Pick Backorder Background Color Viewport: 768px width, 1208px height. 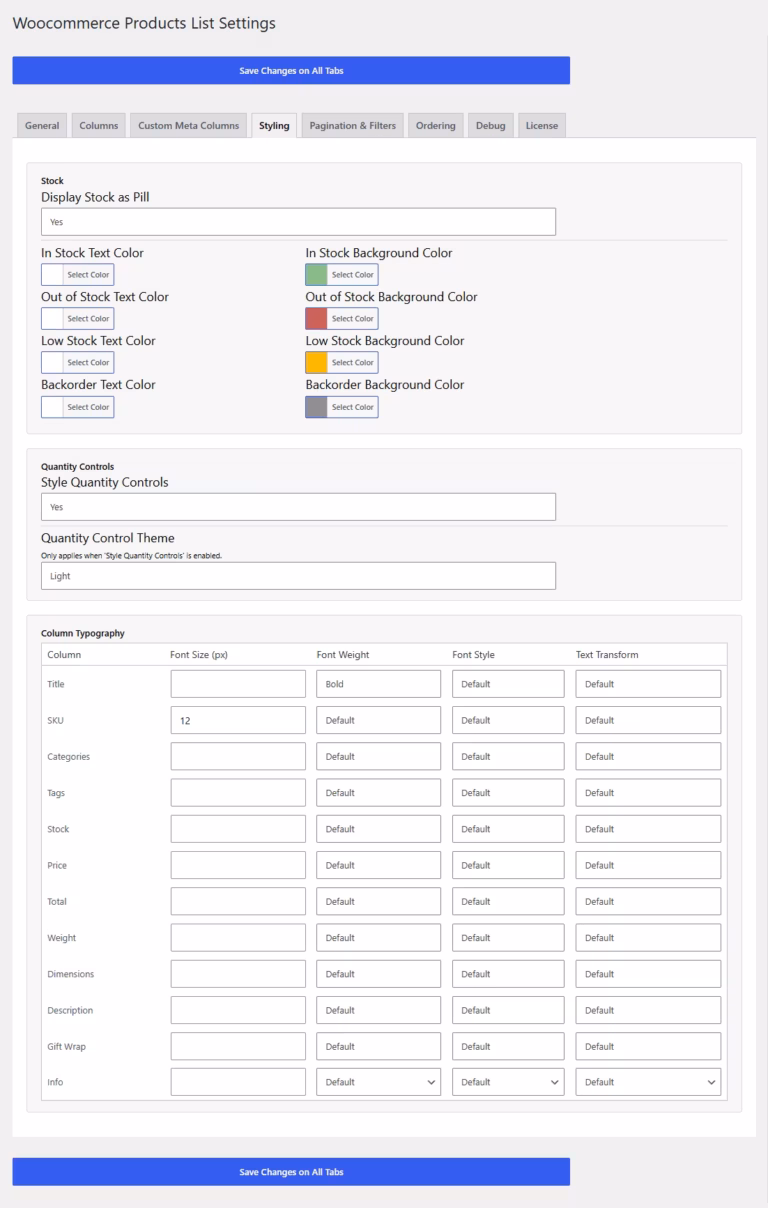[342, 407]
